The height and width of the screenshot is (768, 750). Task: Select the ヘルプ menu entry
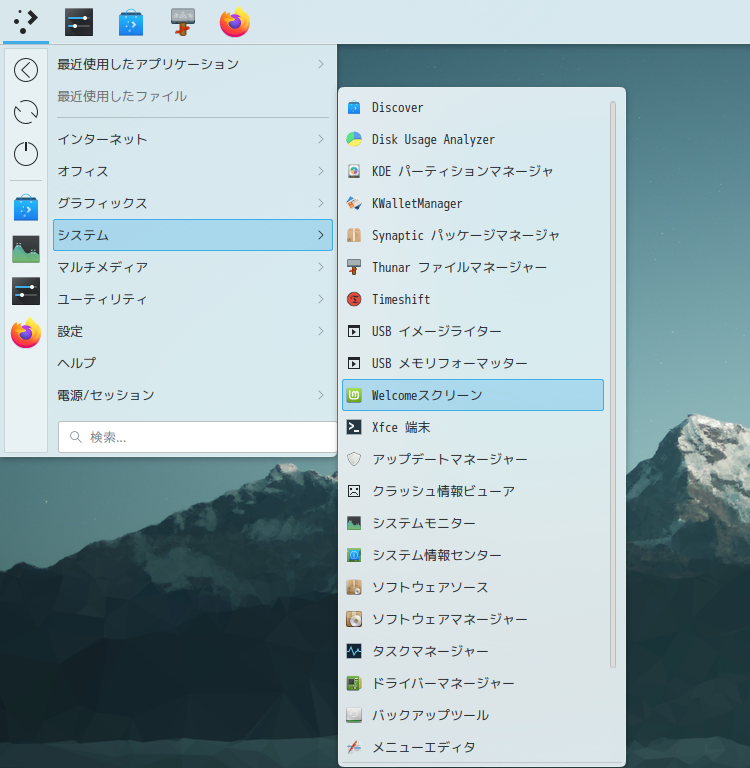77,363
